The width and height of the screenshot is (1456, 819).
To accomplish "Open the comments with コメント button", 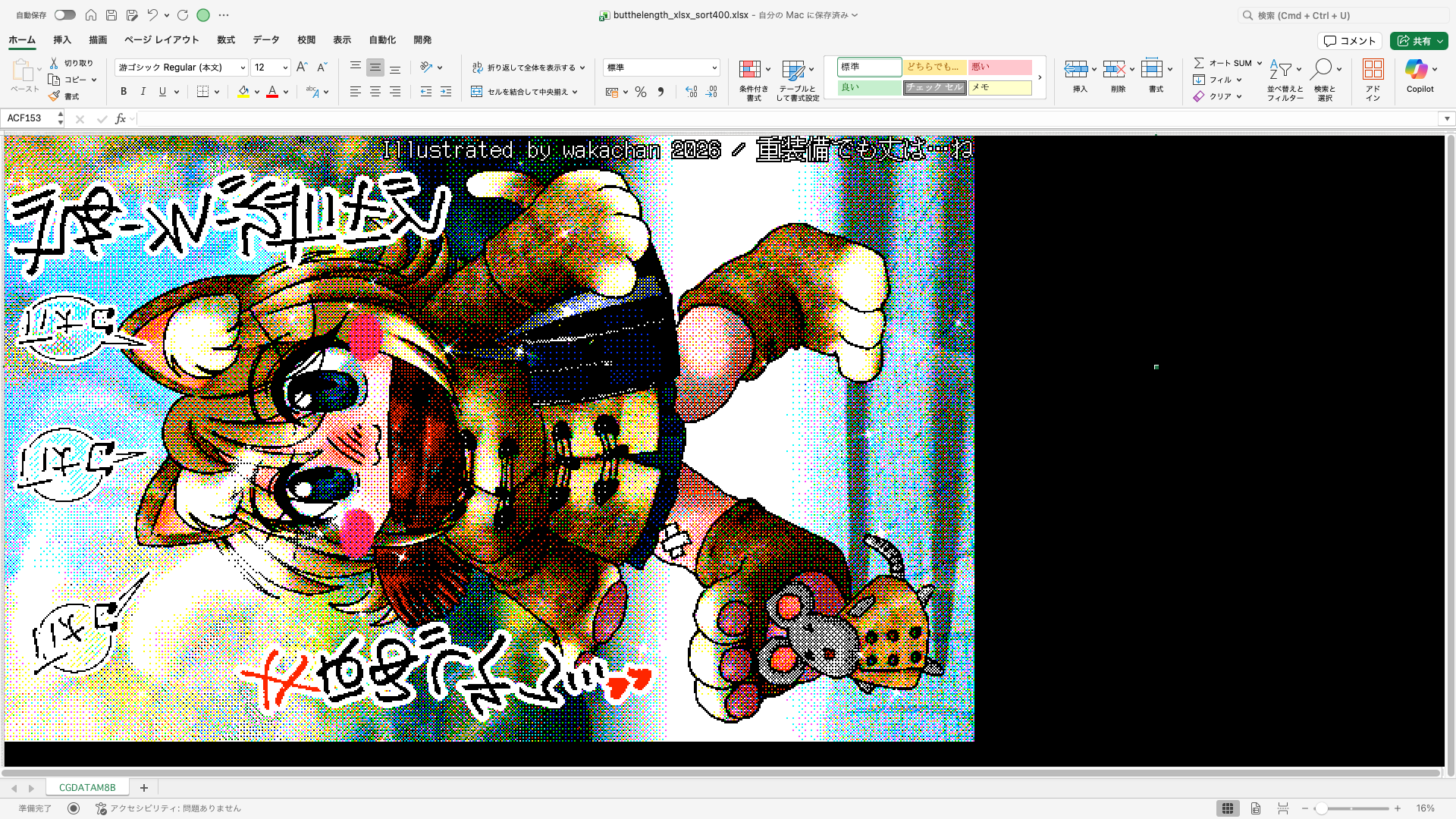I will pyautogui.click(x=1350, y=40).
